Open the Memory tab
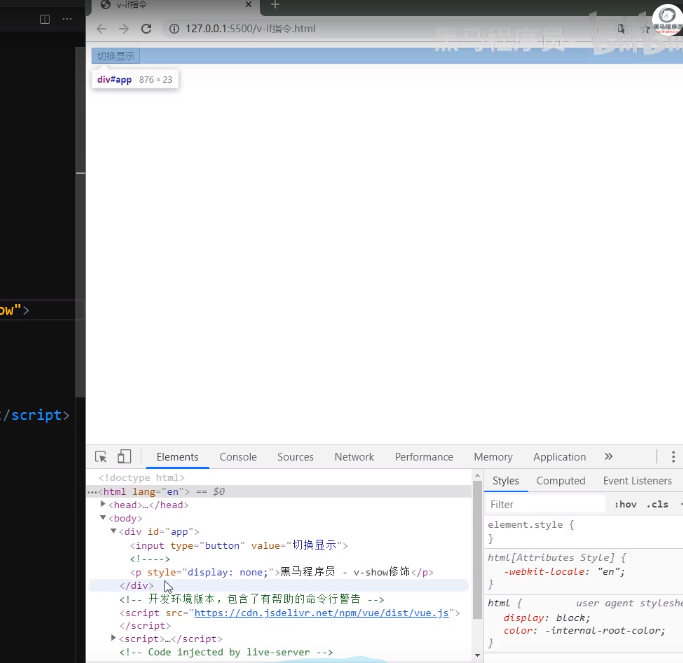Viewport: 683px width, 663px height. [x=493, y=457]
